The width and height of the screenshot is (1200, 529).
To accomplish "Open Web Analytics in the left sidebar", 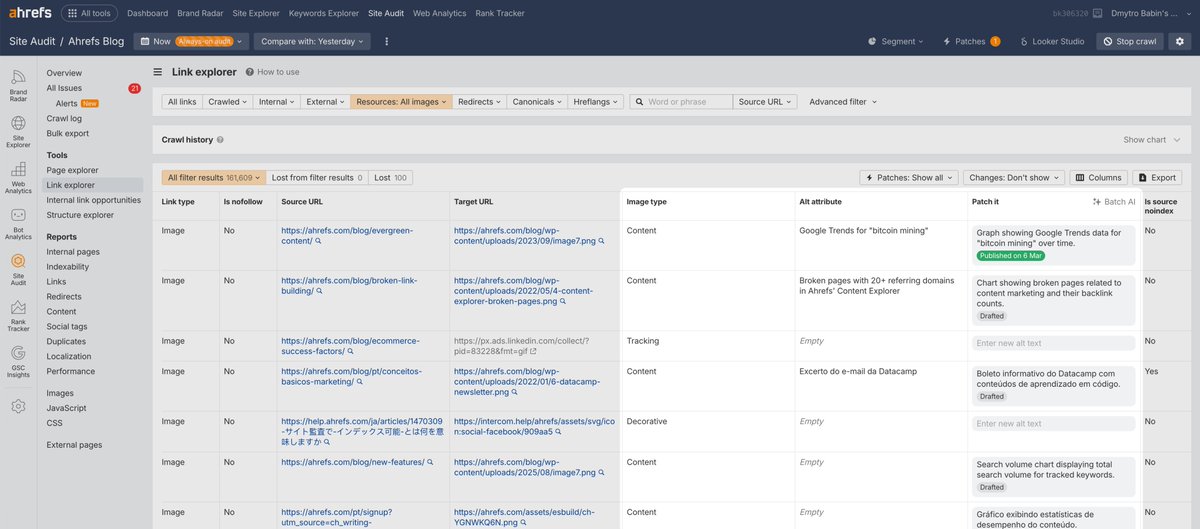I will click(18, 177).
